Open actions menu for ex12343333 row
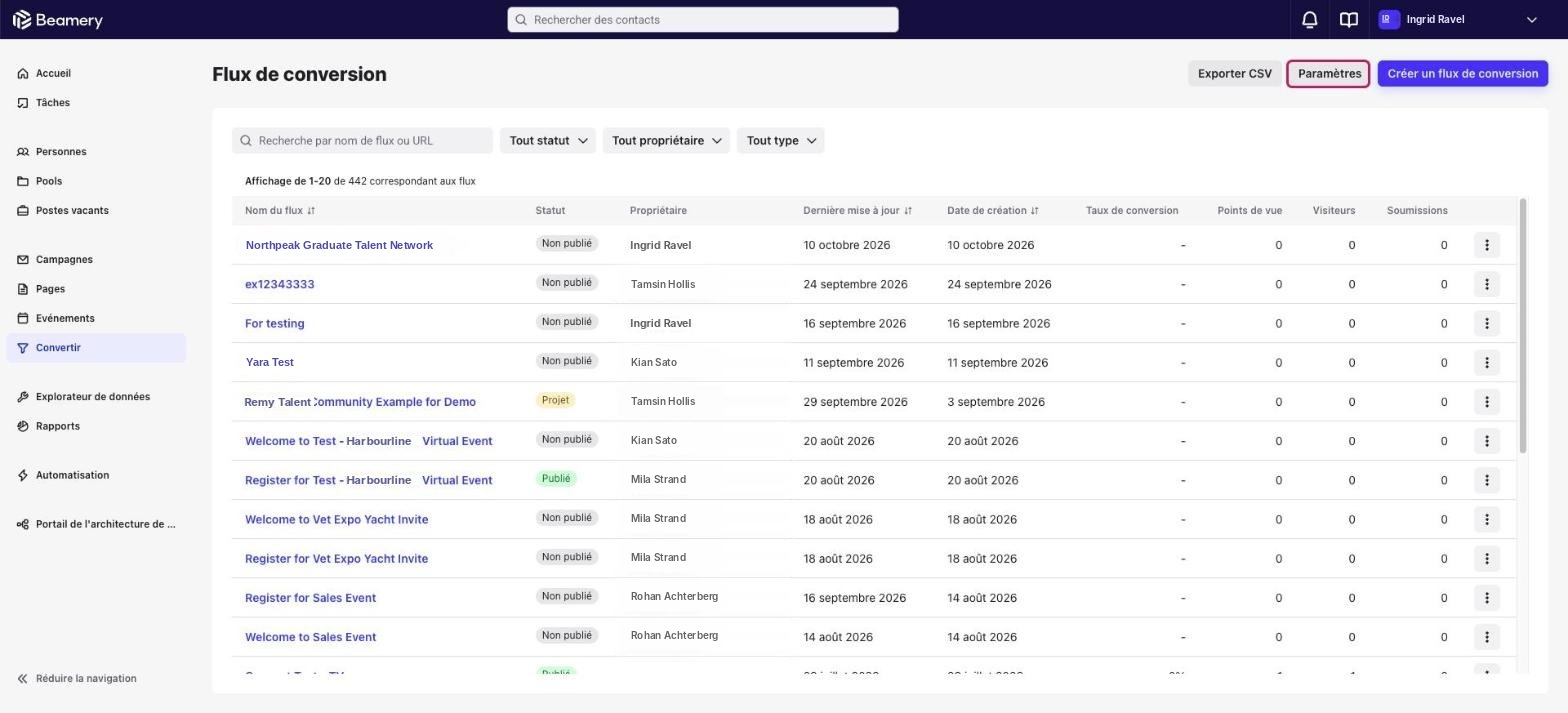The image size is (1568, 713). [x=1487, y=284]
